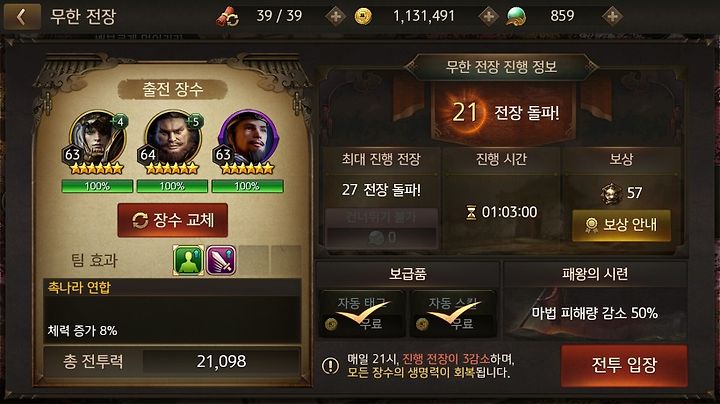This screenshot has height=404, width=720.
Task: Tap plus icon next to gold 1,131,491
Action: pos(489,17)
